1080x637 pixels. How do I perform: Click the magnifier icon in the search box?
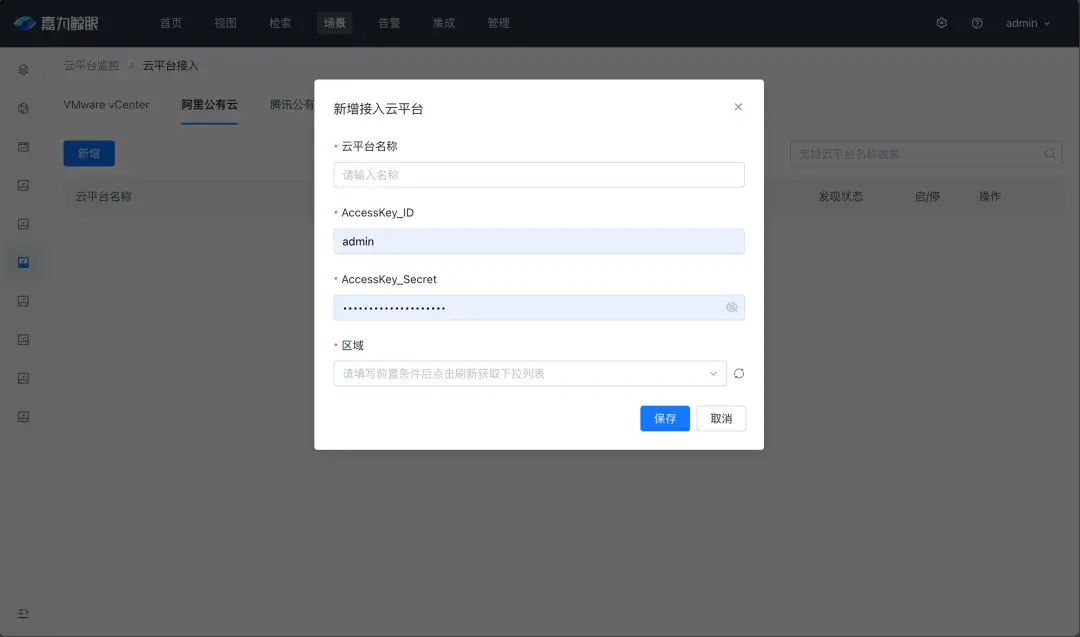coord(1049,153)
